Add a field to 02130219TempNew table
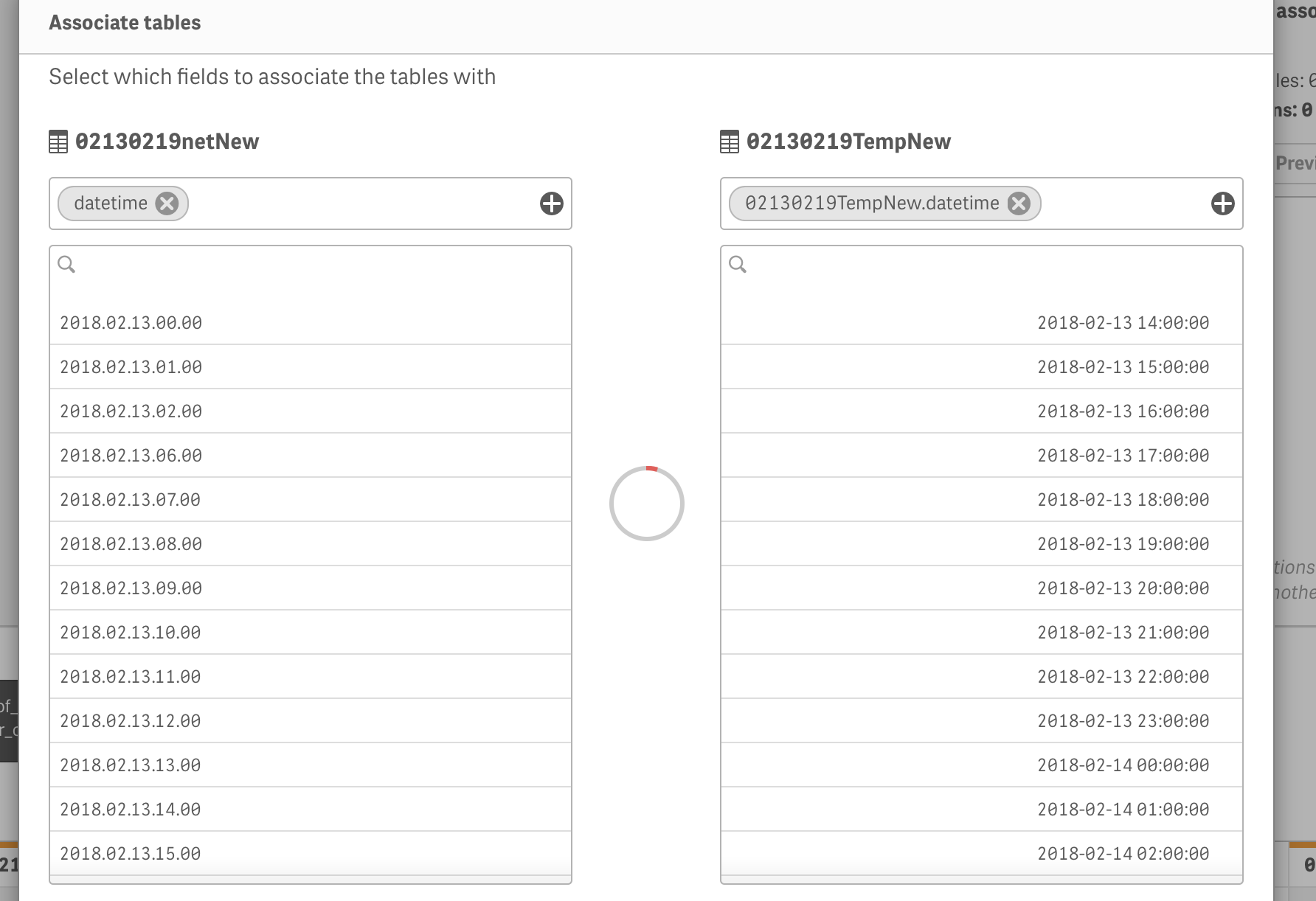The height and width of the screenshot is (901, 1316). click(x=1222, y=203)
